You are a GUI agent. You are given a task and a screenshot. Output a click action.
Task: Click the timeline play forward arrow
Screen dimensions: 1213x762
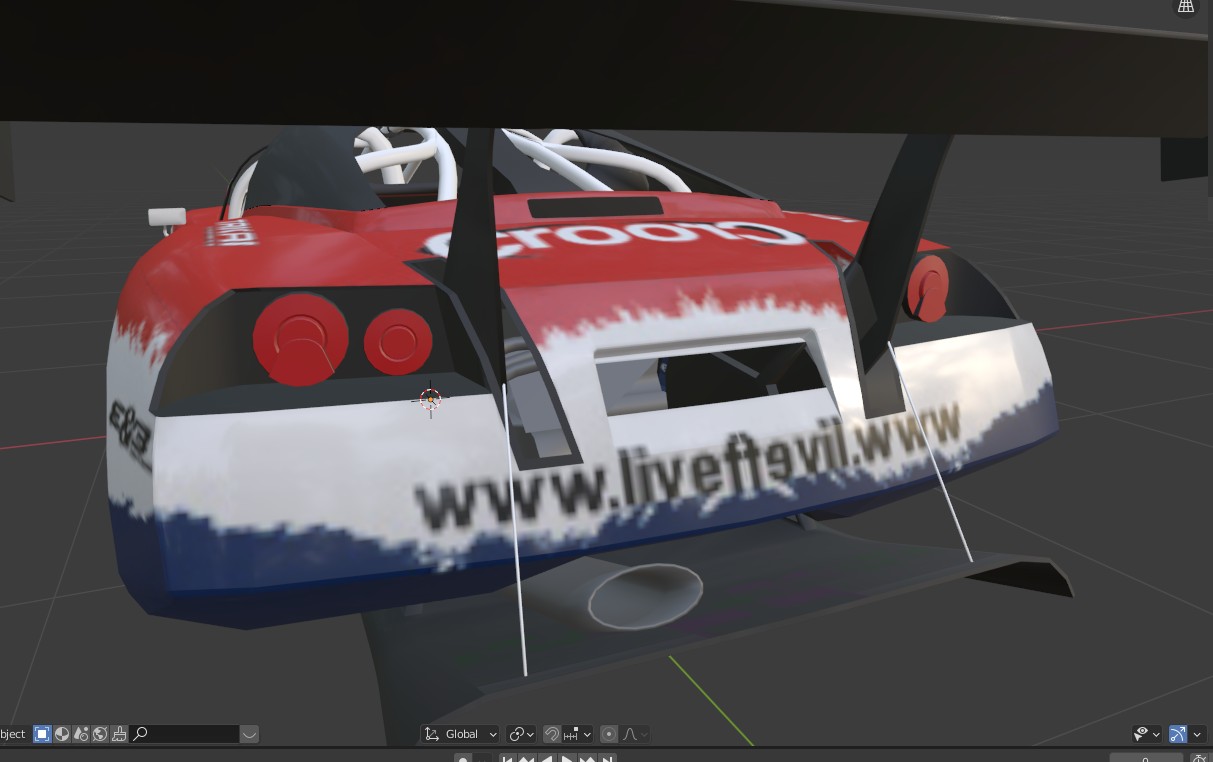pyautogui.click(x=567, y=759)
